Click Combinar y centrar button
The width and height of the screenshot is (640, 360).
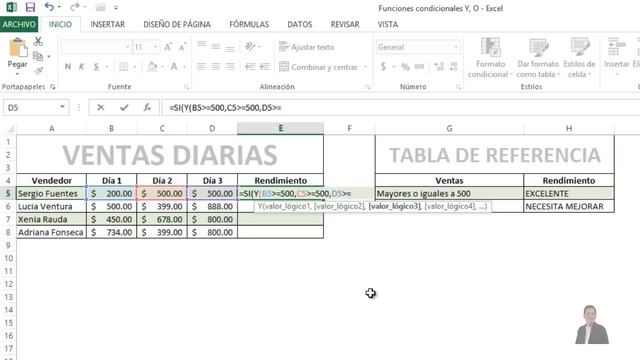point(319,67)
